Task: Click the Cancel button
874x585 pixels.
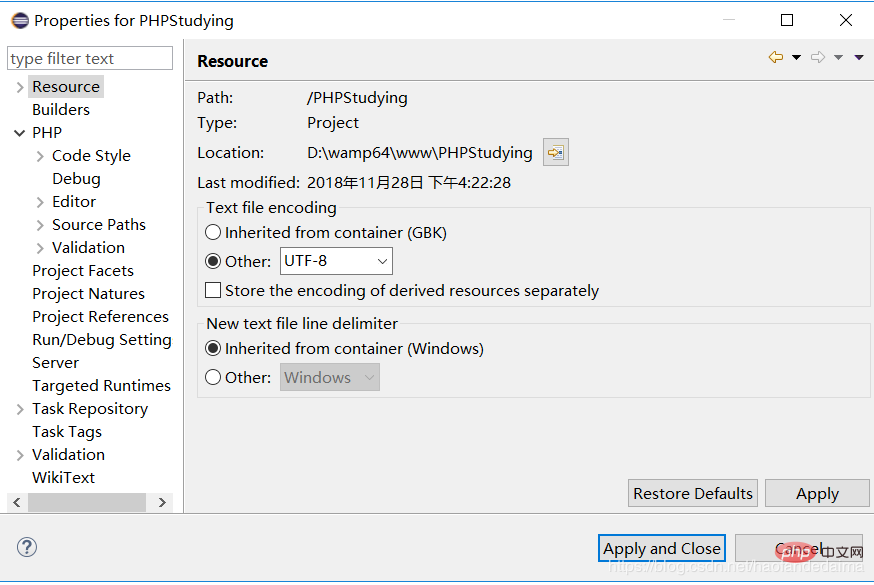Action: (x=799, y=548)
